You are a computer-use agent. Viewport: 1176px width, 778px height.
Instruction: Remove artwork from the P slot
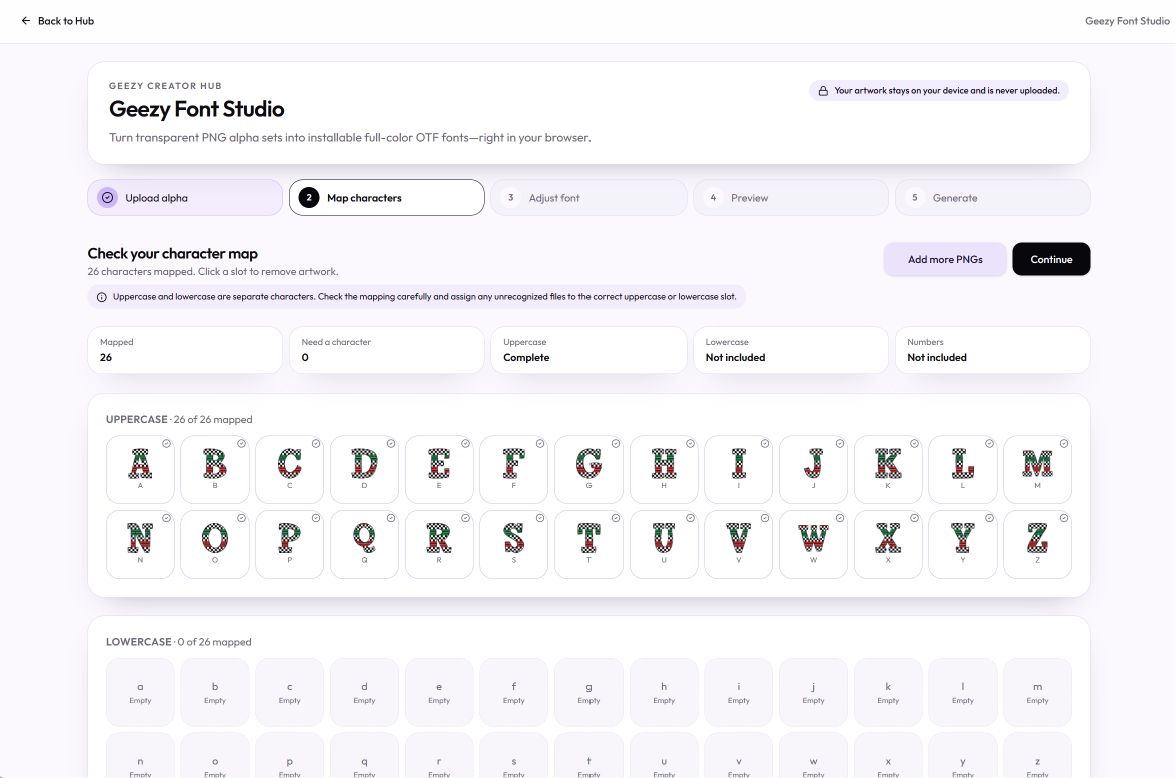point(290,544)
